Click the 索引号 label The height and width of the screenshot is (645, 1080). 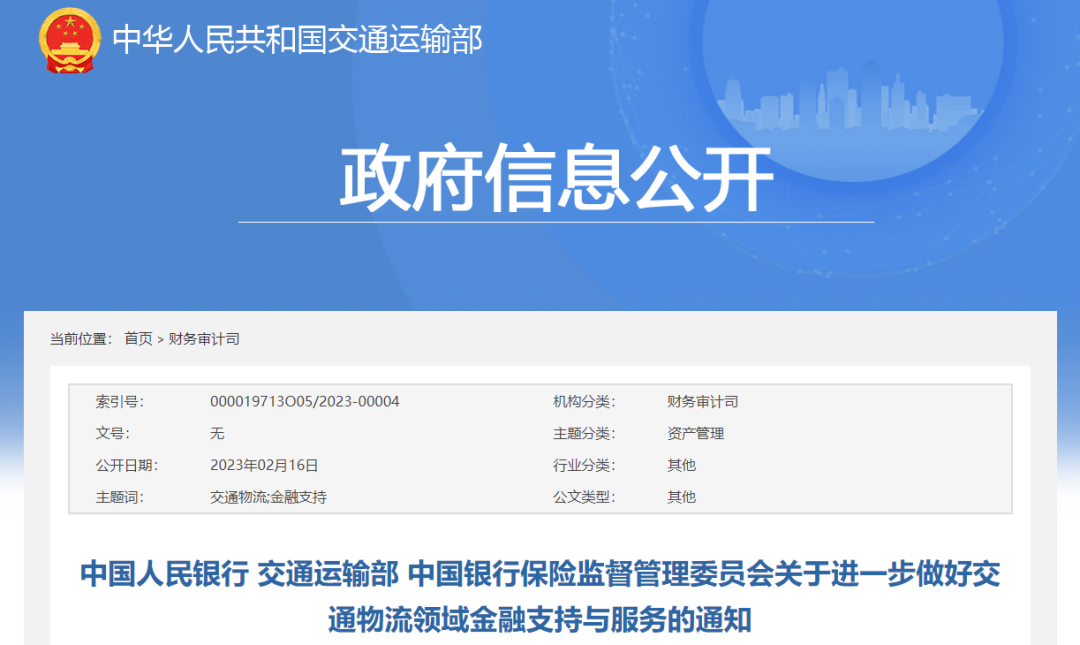click(x=120, y=401)
